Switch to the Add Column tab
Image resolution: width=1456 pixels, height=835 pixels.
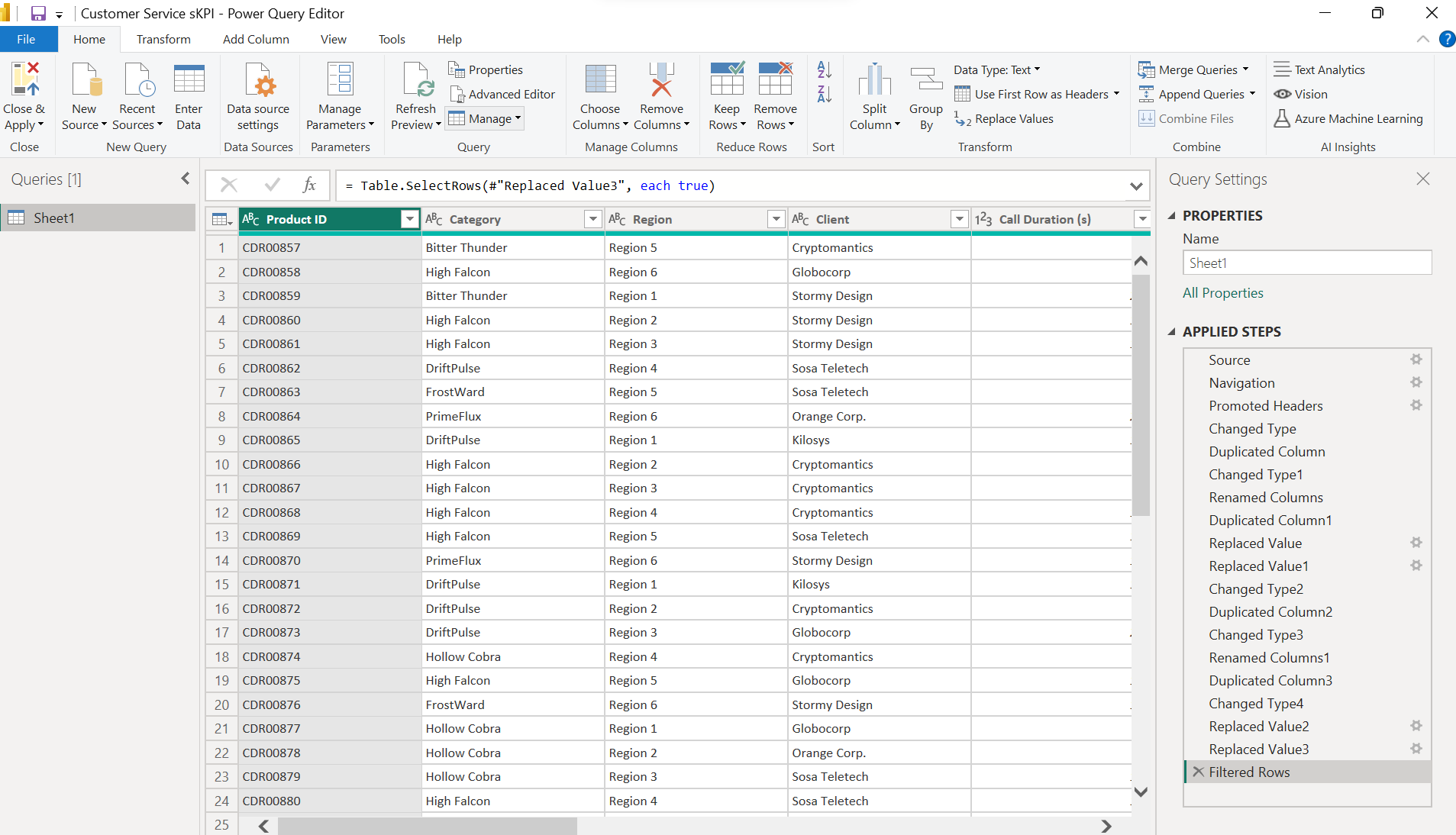pyautogui.click(x=256, y=40)
